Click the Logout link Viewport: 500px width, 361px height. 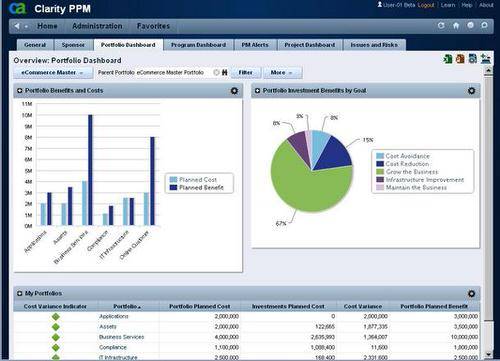pos(426,5)
